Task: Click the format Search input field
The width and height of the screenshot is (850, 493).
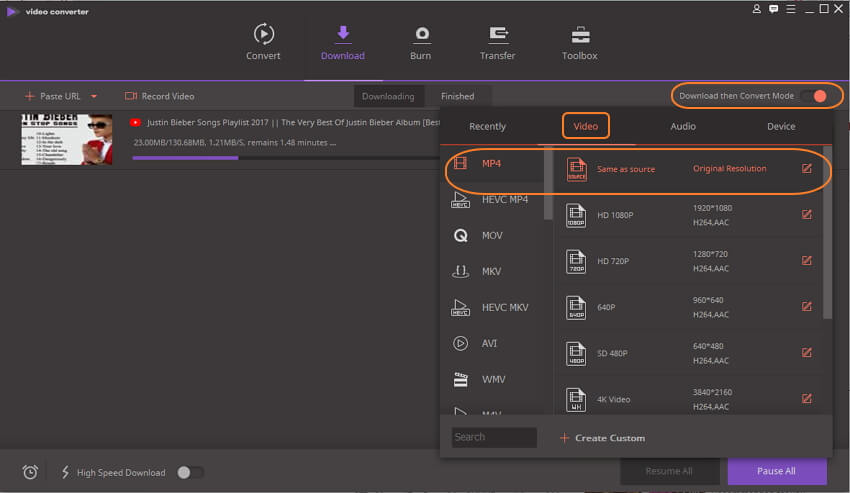Action: [494, 437]
